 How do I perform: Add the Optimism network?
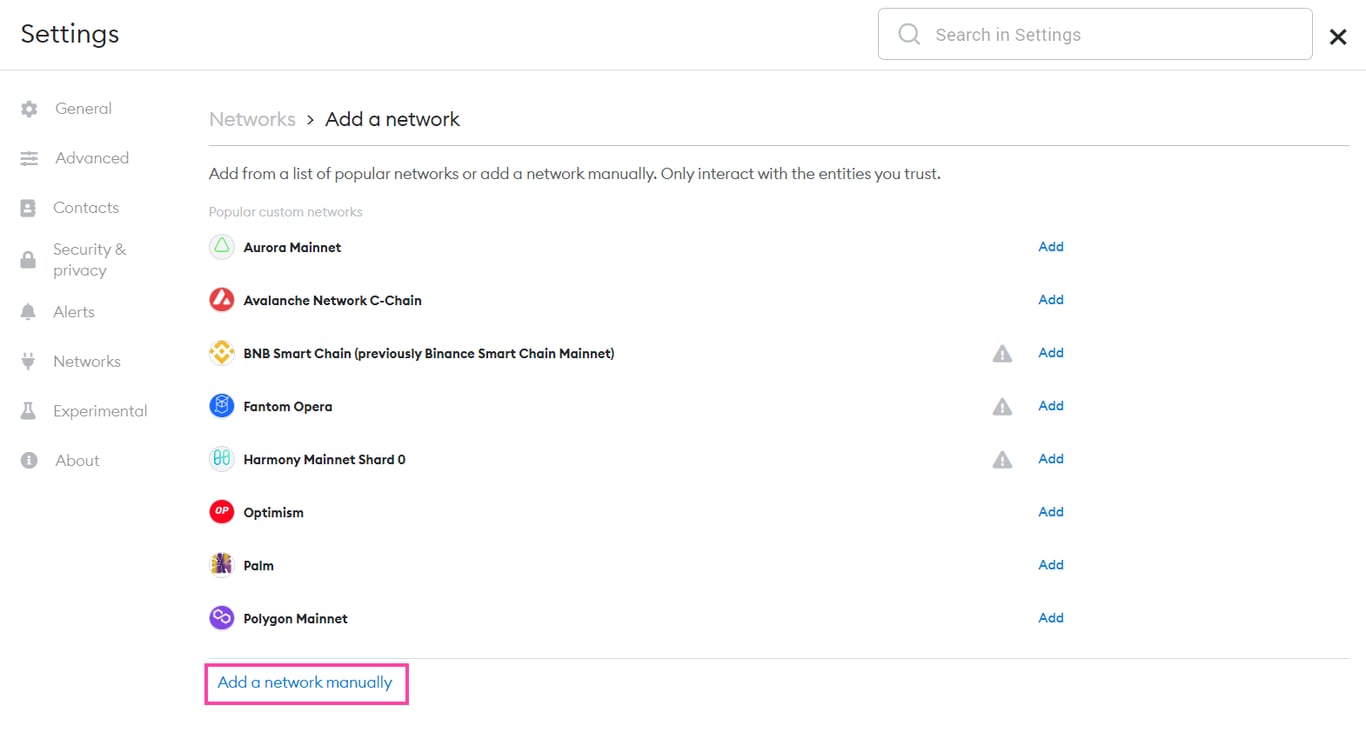tap(1050, 511)
